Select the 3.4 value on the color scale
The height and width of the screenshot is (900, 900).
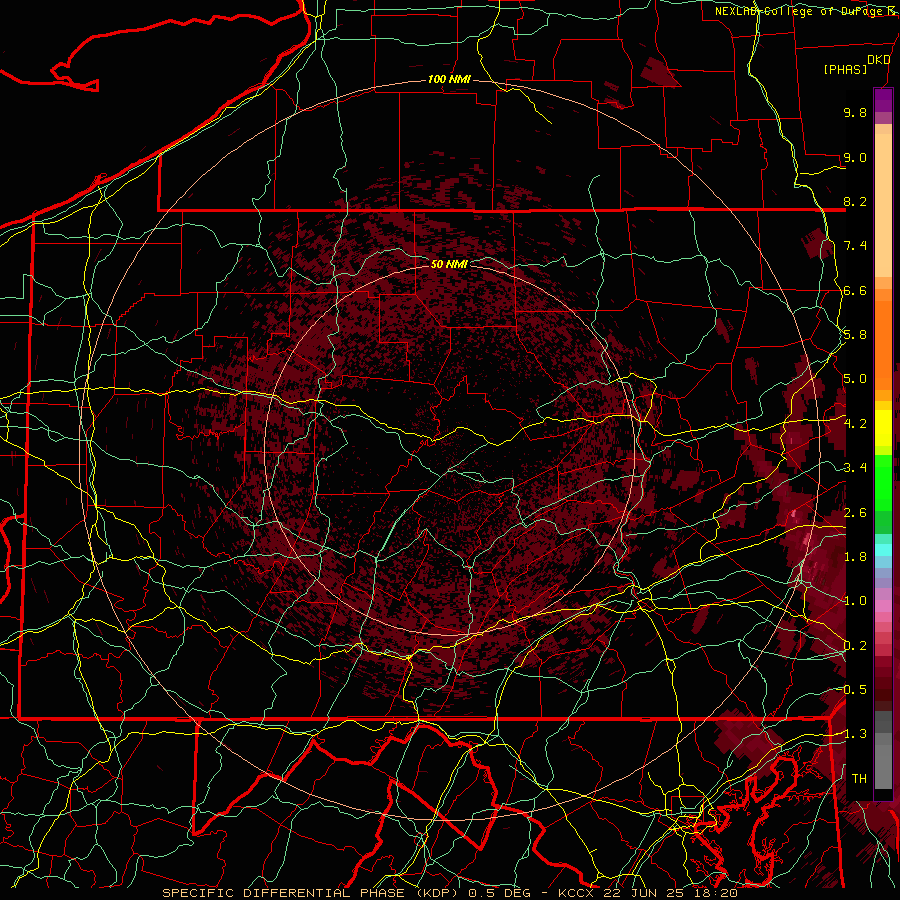pos(855,468)
